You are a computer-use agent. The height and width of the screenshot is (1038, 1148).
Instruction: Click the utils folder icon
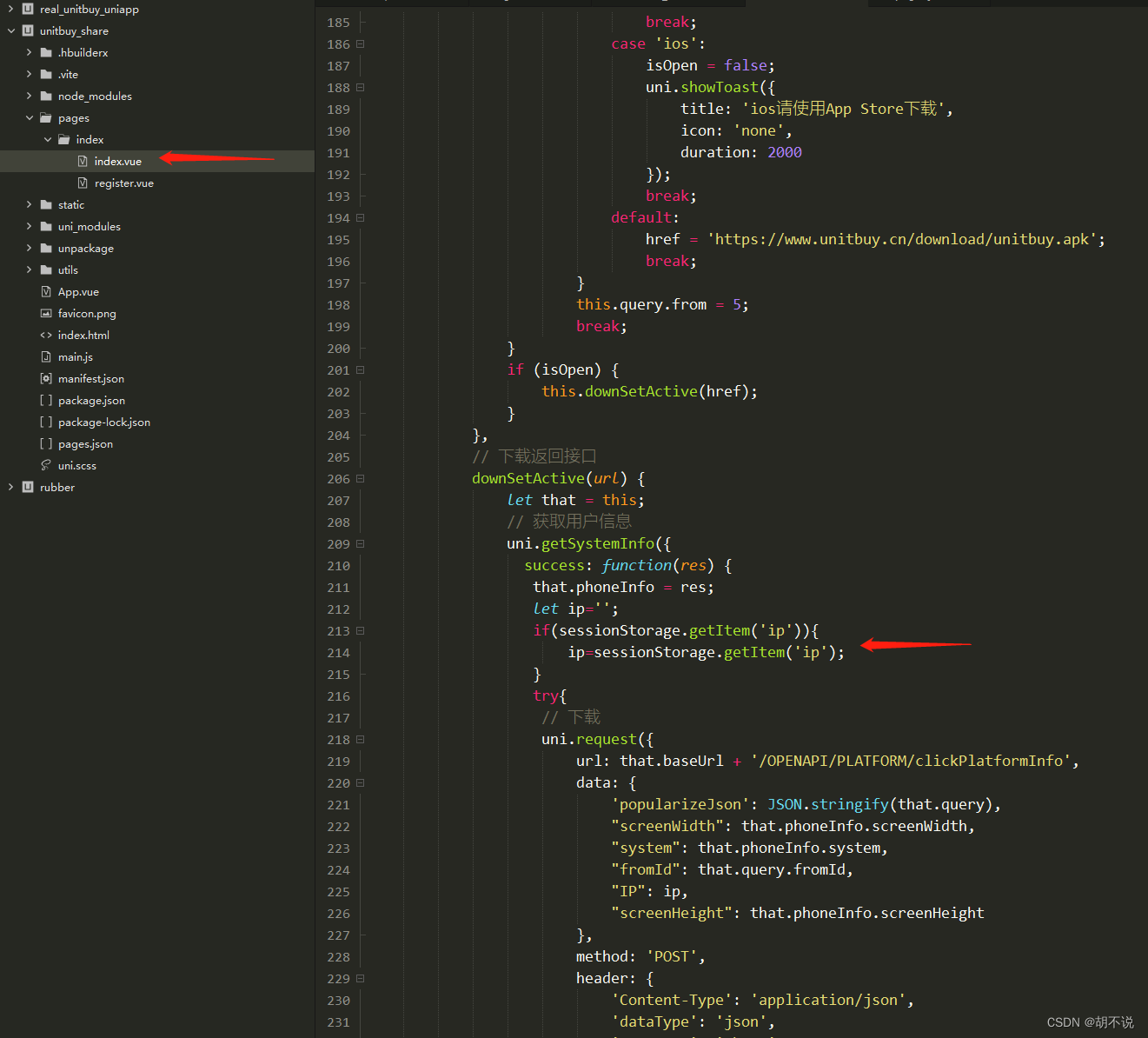(46, 269)
